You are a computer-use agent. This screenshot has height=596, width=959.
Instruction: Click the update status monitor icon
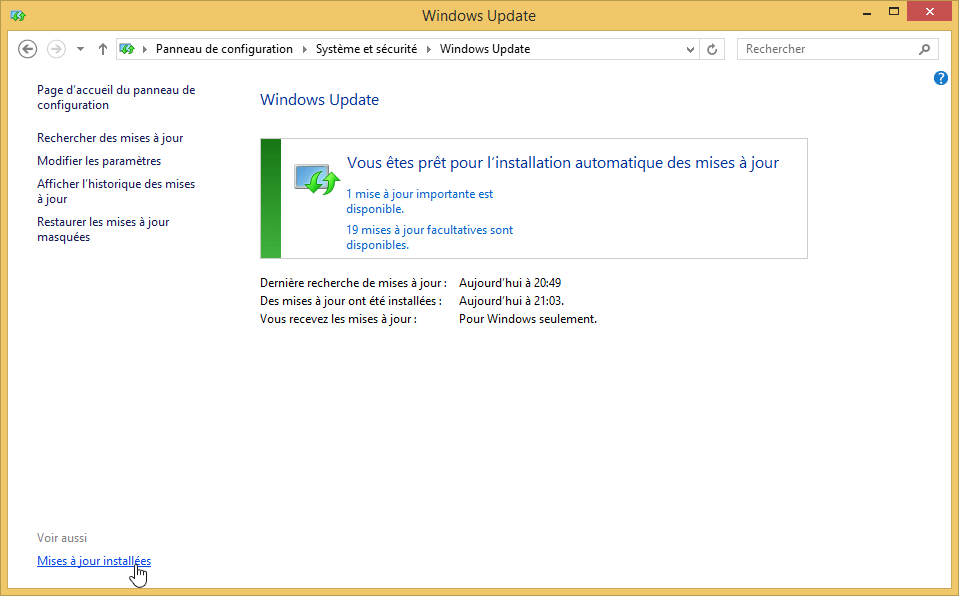[317, 179]
